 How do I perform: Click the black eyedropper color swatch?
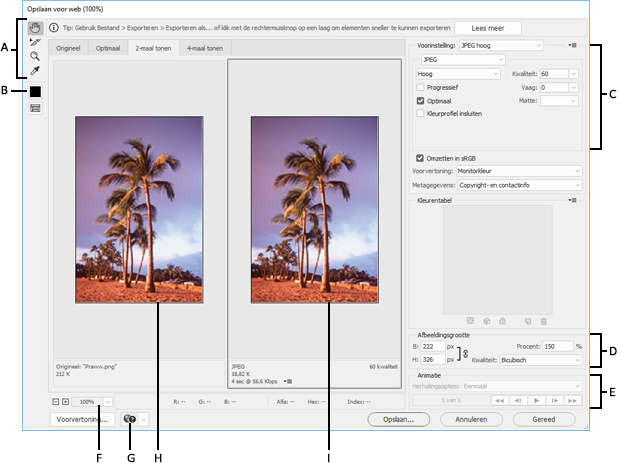coord(35,91)
